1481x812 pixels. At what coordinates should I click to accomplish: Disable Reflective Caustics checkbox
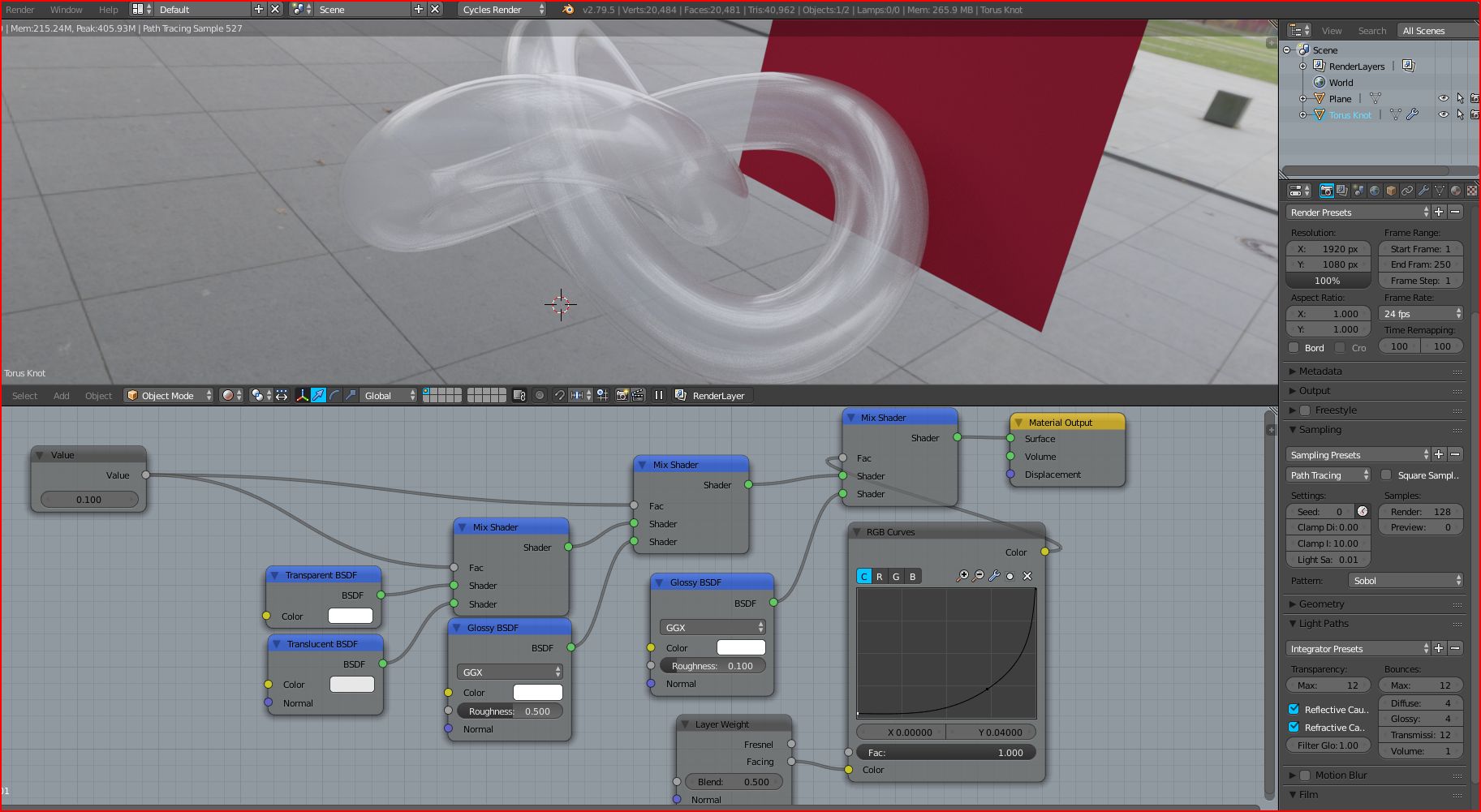[x=1294, y=709]
